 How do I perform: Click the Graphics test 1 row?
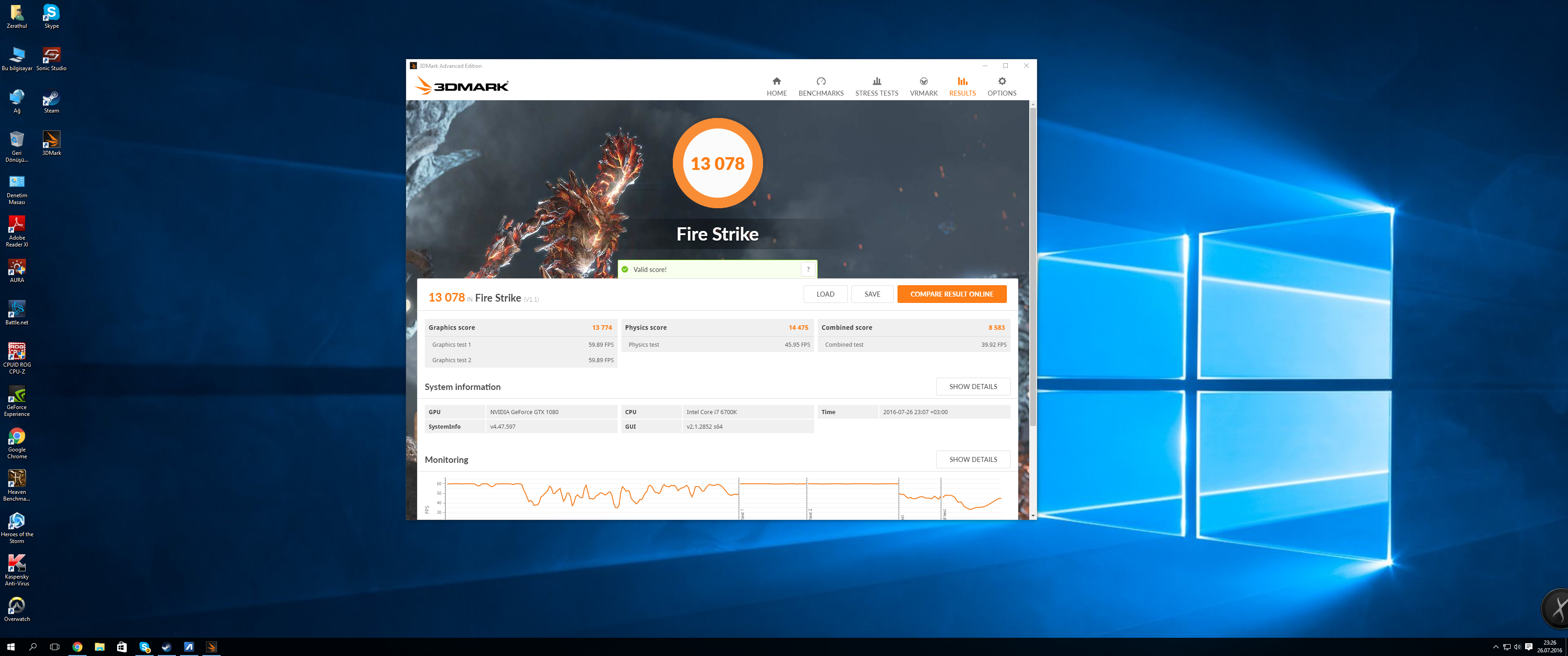[x=521, y=344]
